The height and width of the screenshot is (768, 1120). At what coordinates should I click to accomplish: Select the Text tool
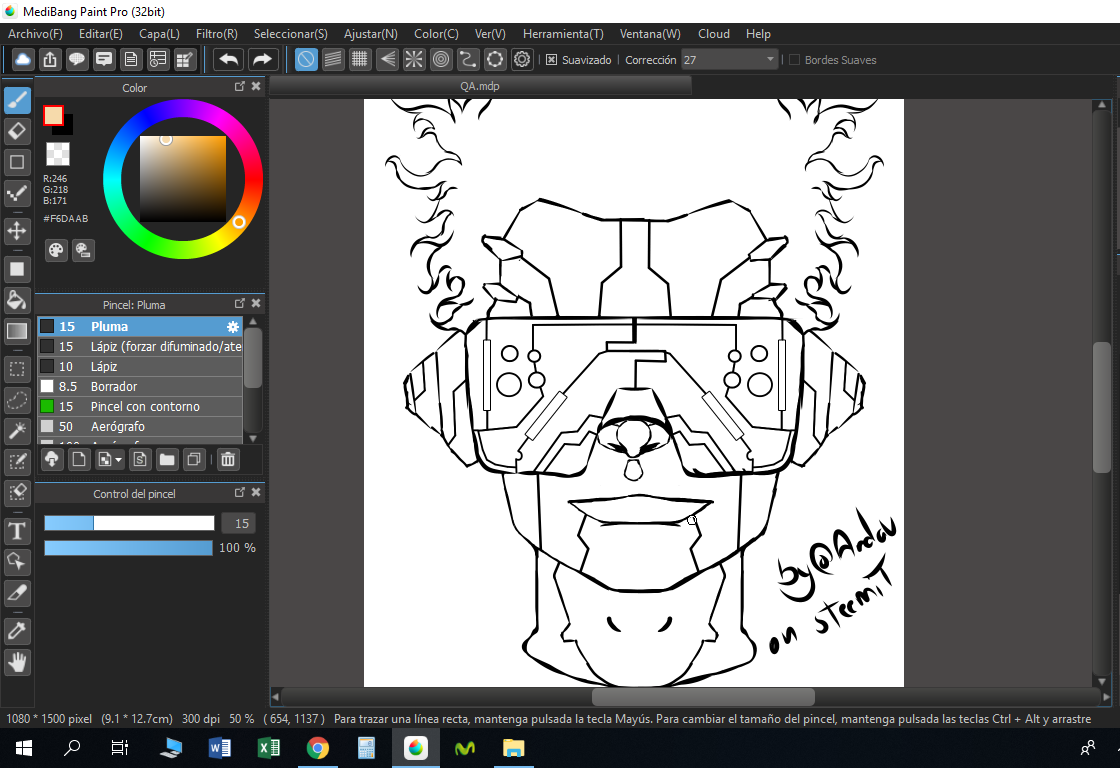coord(17,531)
